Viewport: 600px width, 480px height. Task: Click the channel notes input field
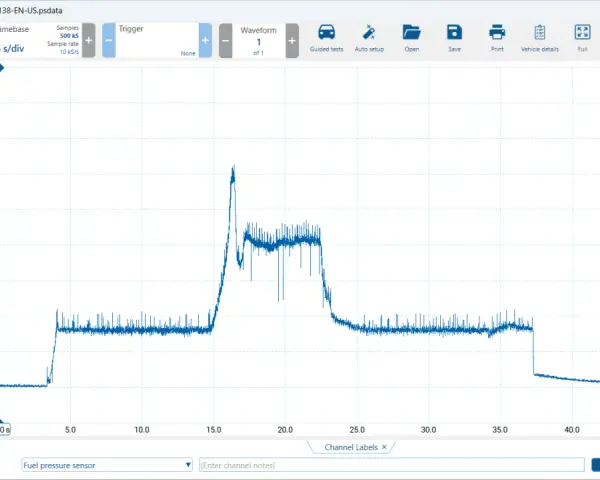pyautogui.click(x=392, y=465)
